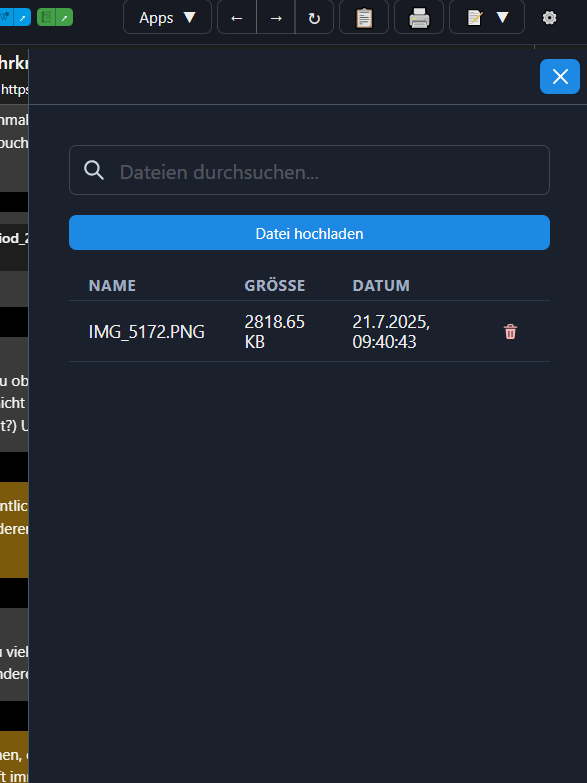Viewport: 587px width, 783px height.
Task: Reload the page with the refresh icon
Action: click(x=314, y=17)
